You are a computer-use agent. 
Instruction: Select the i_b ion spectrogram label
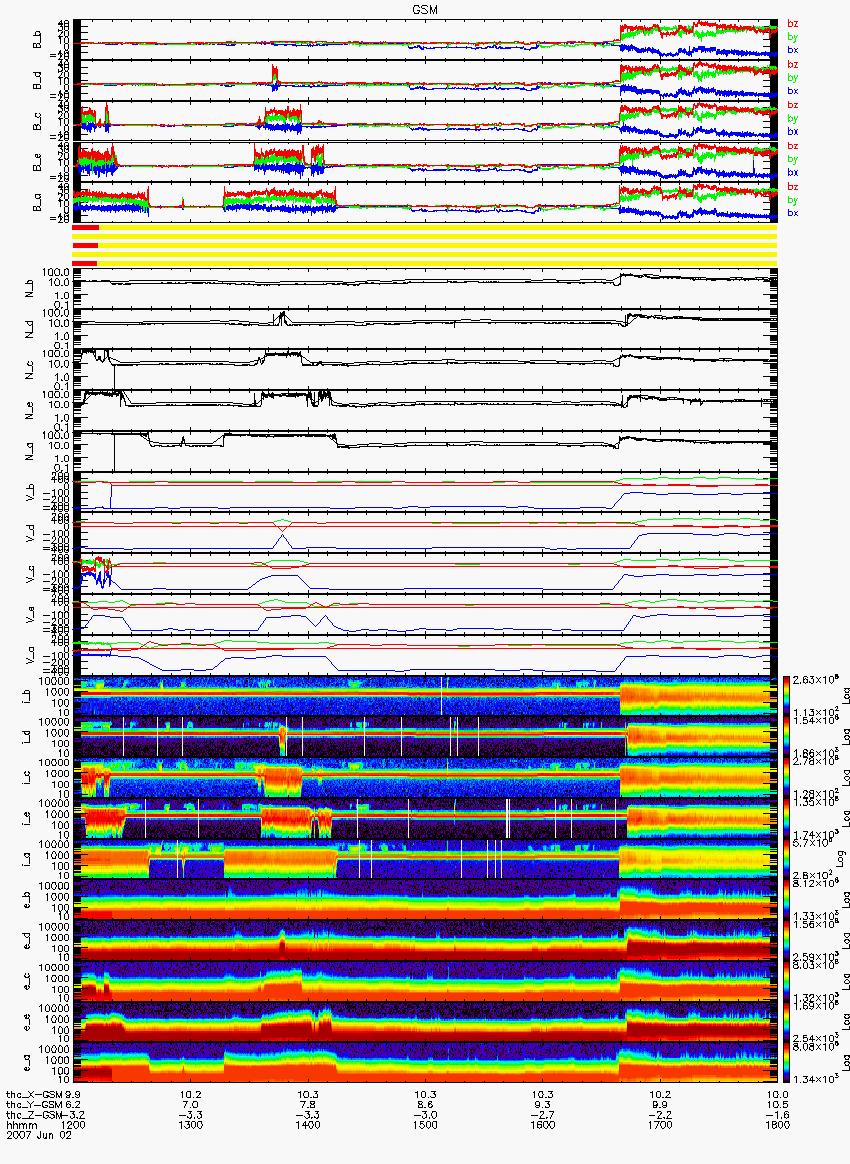click(x=27, y=696)
